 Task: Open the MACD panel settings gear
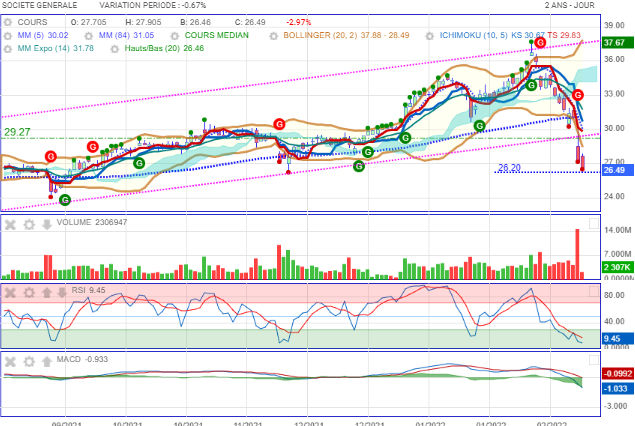[29, 361]
